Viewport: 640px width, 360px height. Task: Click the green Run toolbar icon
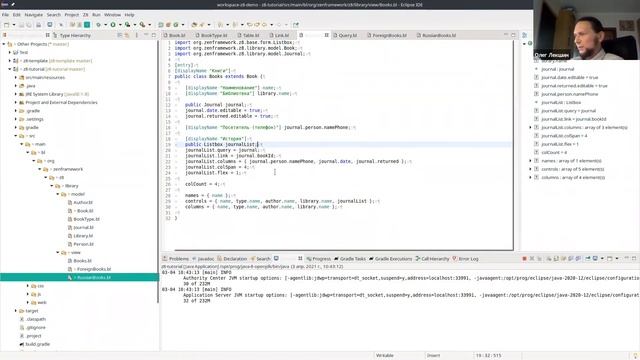pos(113,25)
